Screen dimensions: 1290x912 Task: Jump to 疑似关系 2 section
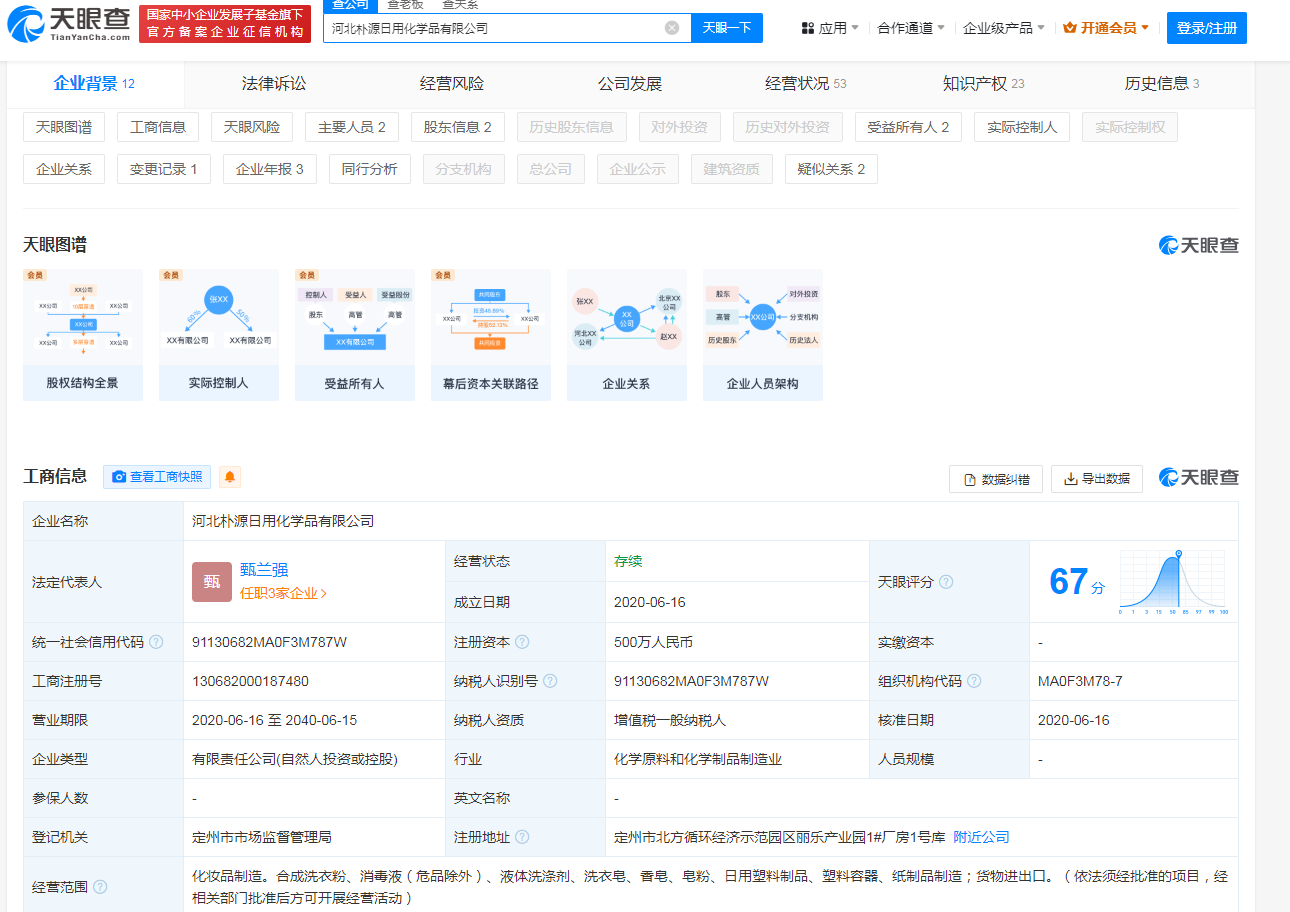(x=831, y=169)
